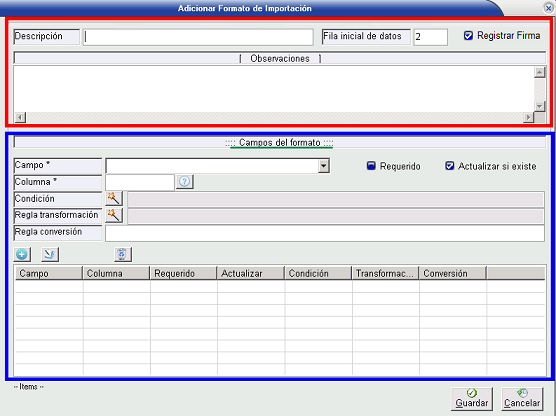Click the Cancelar button
This screenshot has height=416, width=556.
point(522,399)
